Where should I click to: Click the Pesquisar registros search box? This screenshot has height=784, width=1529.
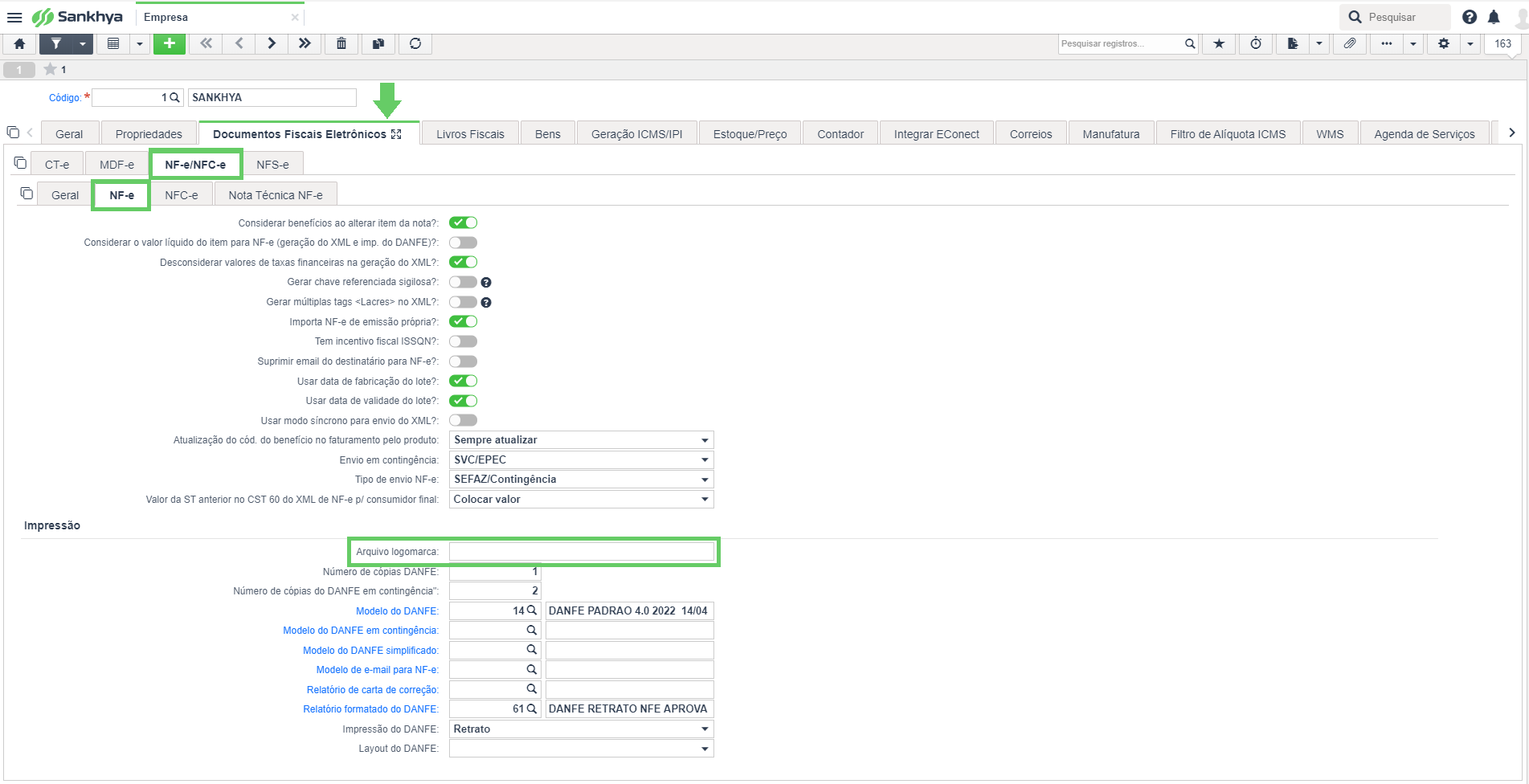coord(1121,43)
